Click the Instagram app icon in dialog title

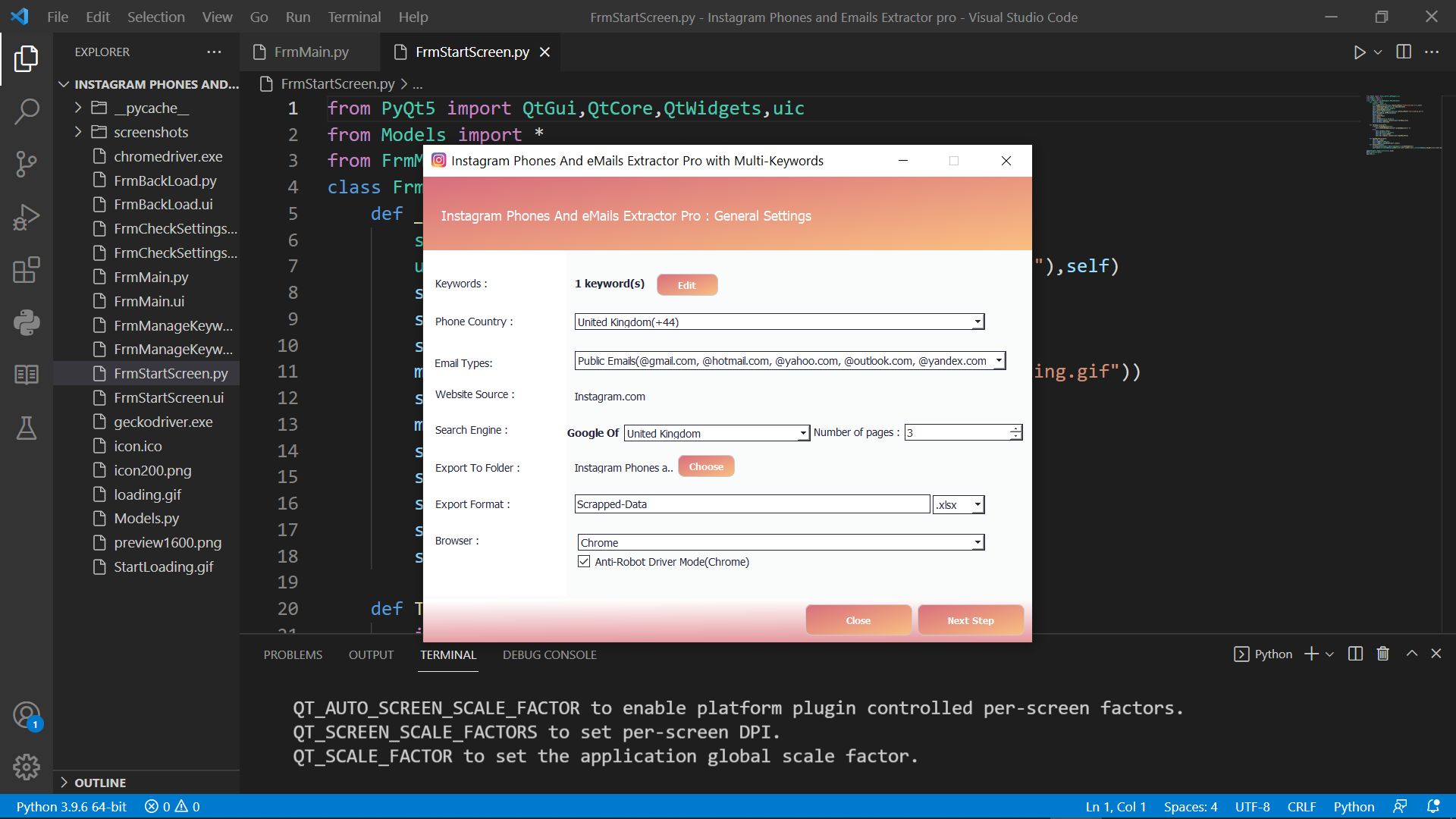pyautogui.click(x=438, y=160)
